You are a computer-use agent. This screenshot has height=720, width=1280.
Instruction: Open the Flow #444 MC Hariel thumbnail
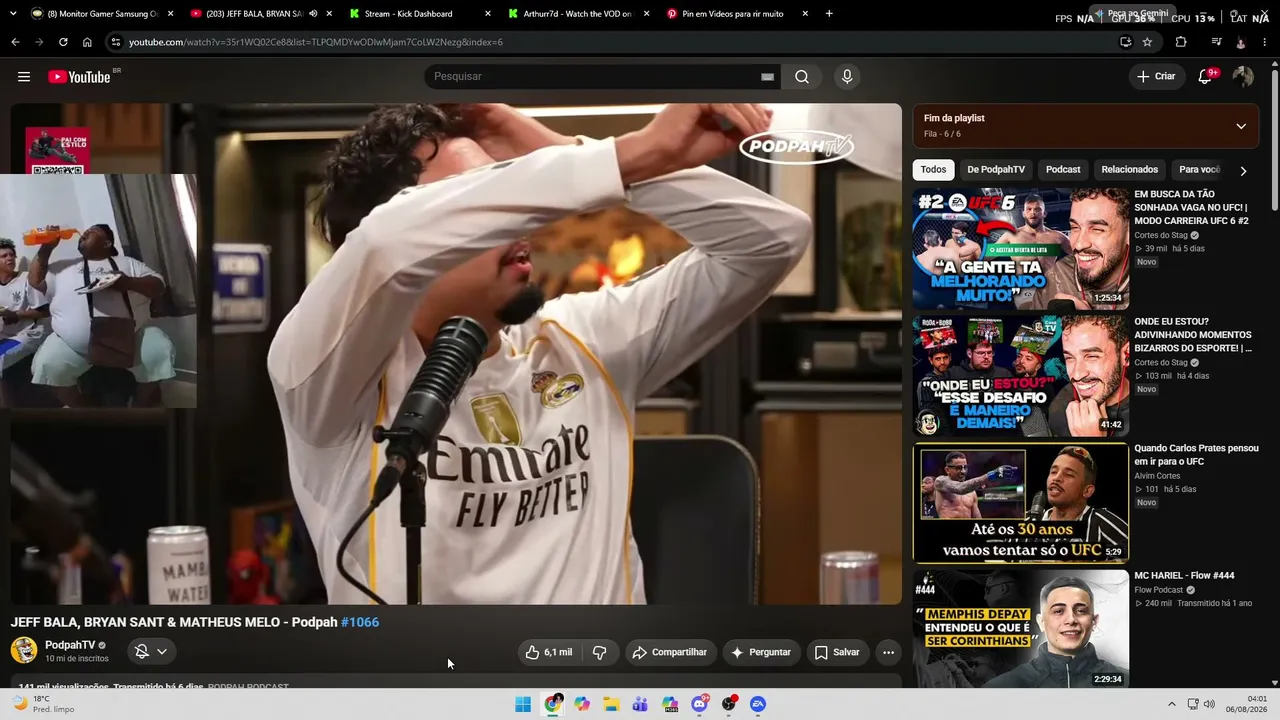click(1021, 630)
